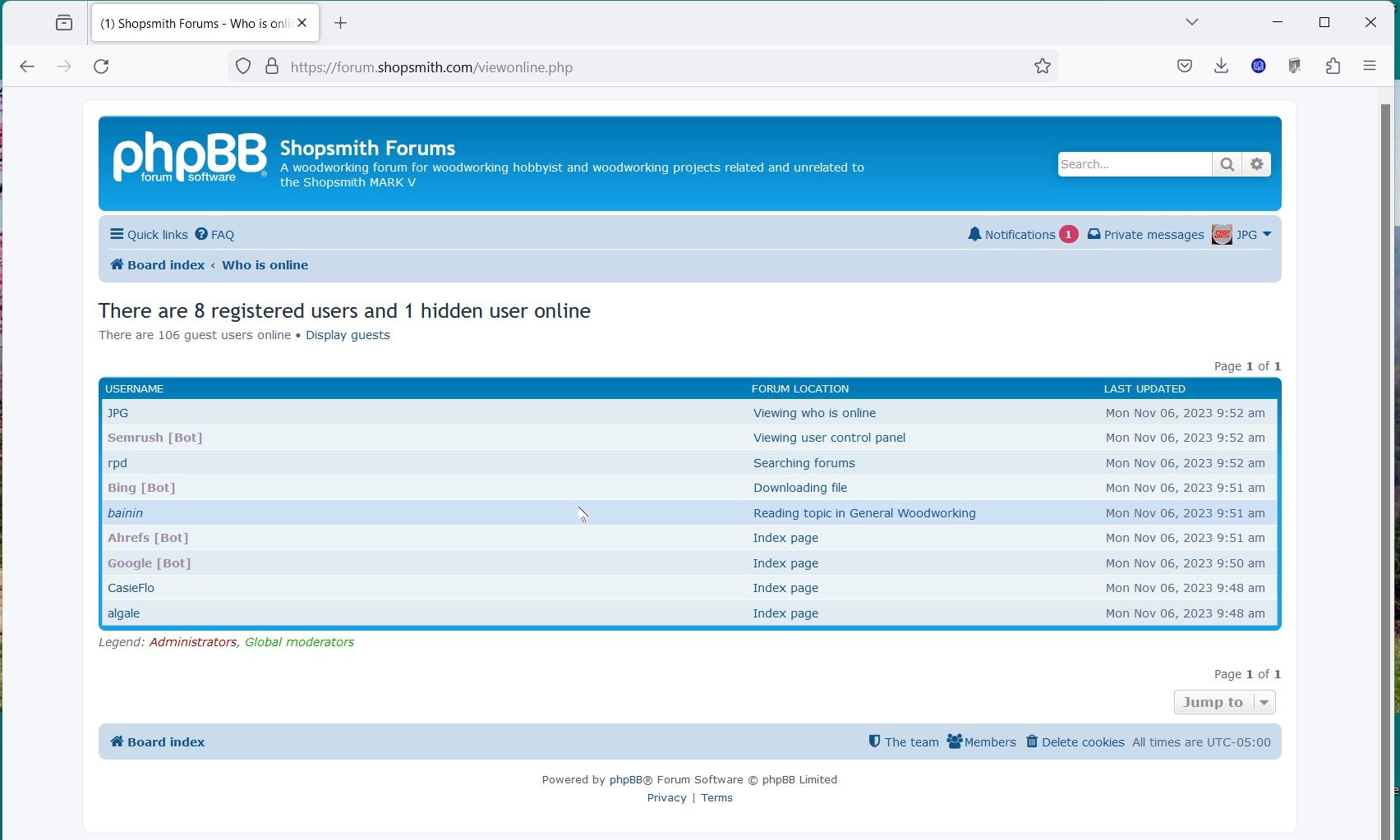Click the JPG username in table

point(117,413)
